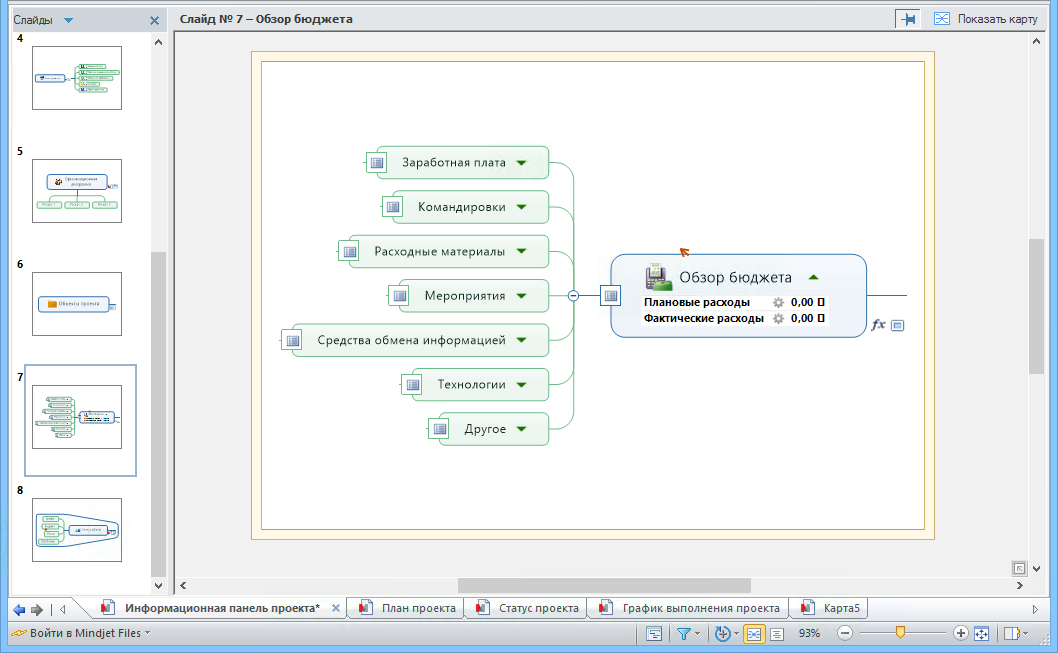This screenshot has width=1058, height=653.
Task: Toggle outline view in status bar
Action: pyautogui.click(x=776, y=633)
